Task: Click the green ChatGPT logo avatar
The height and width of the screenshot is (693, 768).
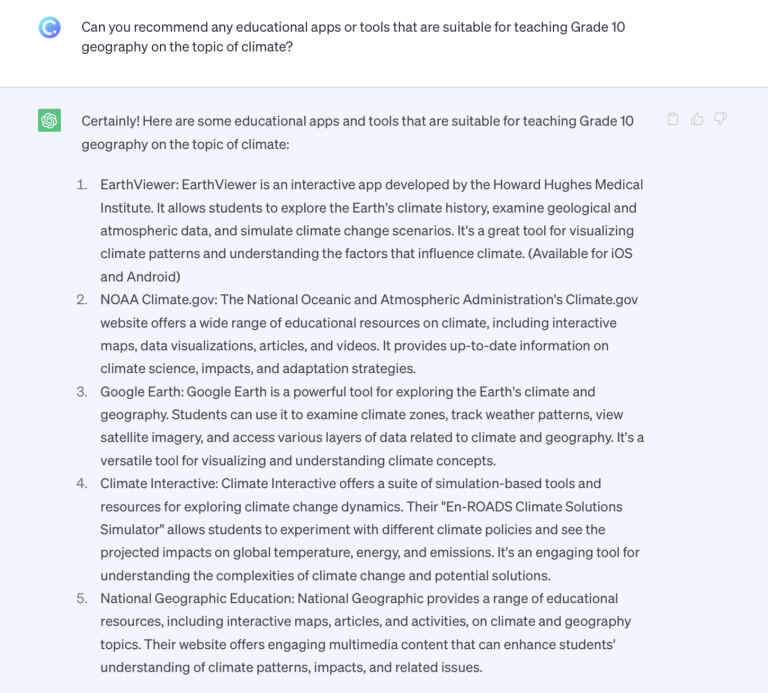Action: point(49,121)
